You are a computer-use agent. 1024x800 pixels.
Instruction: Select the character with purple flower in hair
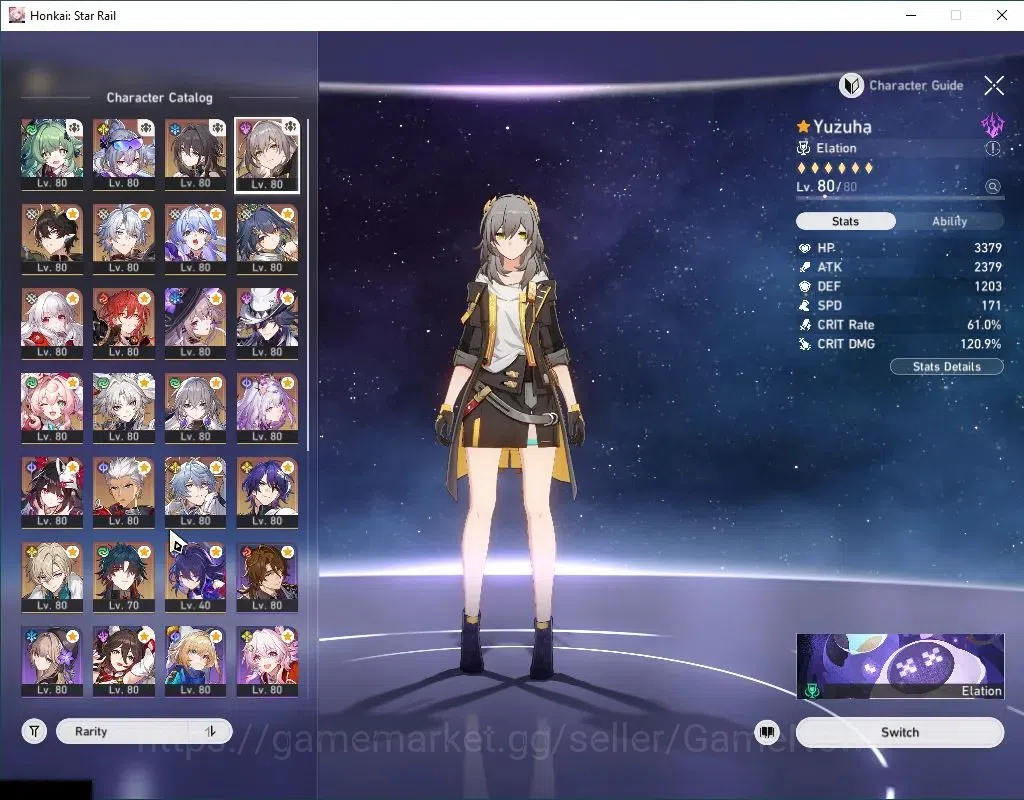point(52,662)
